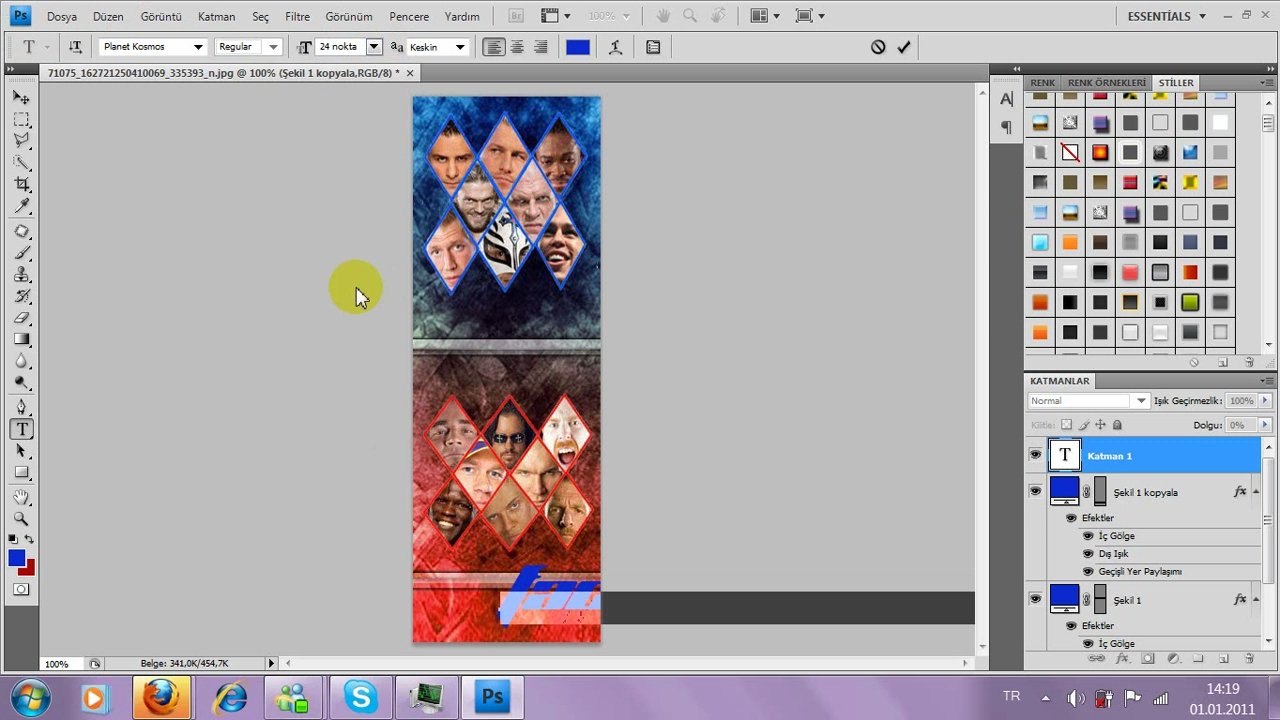Toggle lock all for layer
This screenshot has height=720, width=1280.
1117,425
